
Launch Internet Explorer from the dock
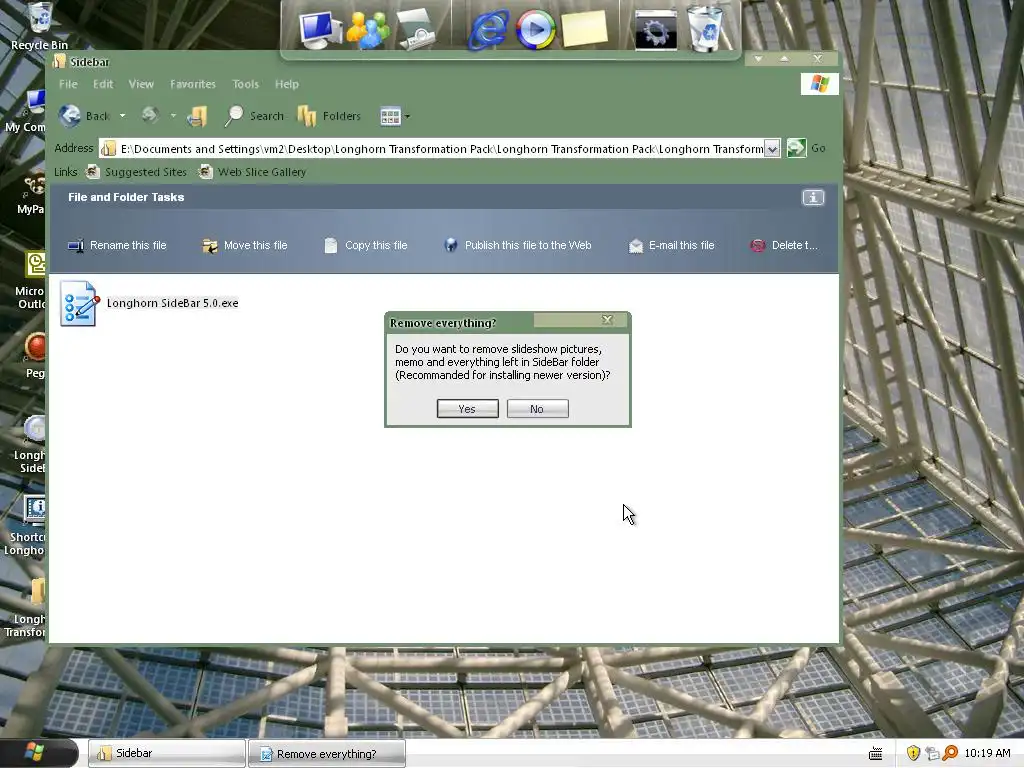[488, 29]
